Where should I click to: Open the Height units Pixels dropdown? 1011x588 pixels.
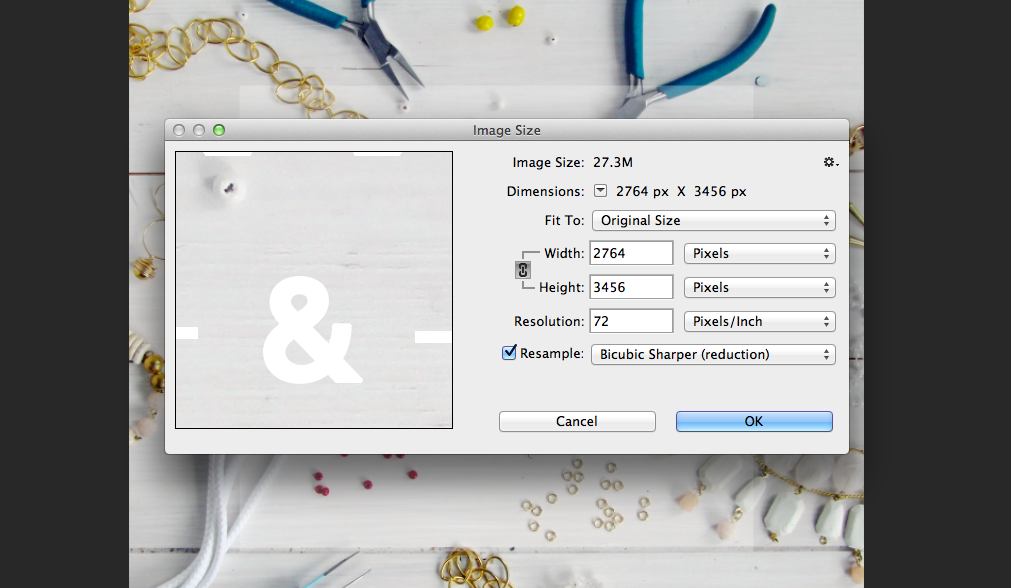(760, 288)
